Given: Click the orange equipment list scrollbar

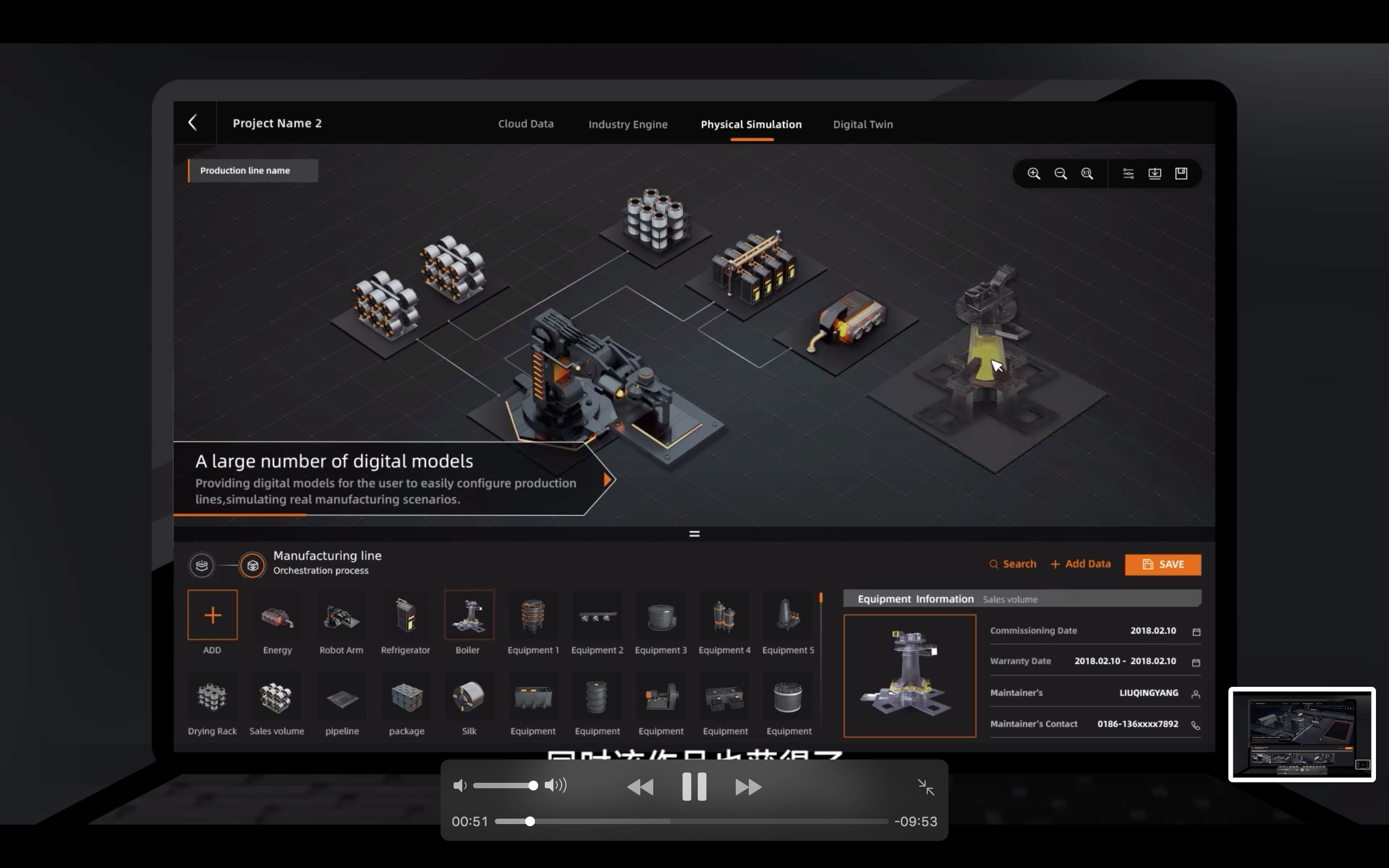Looking at the screenshot, I should click(821, 598).
